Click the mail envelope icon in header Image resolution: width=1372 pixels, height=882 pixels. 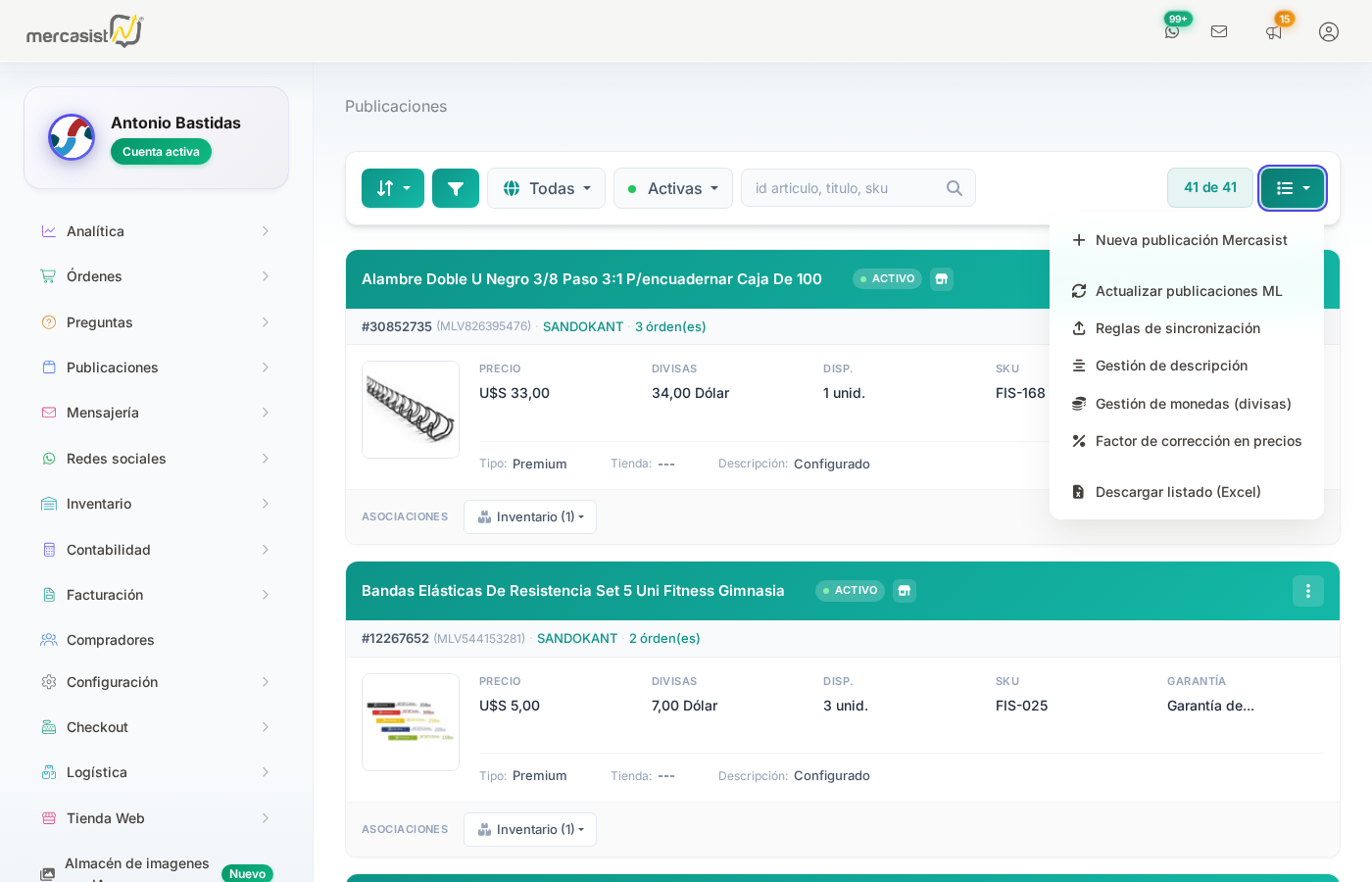click(1219, 31)
